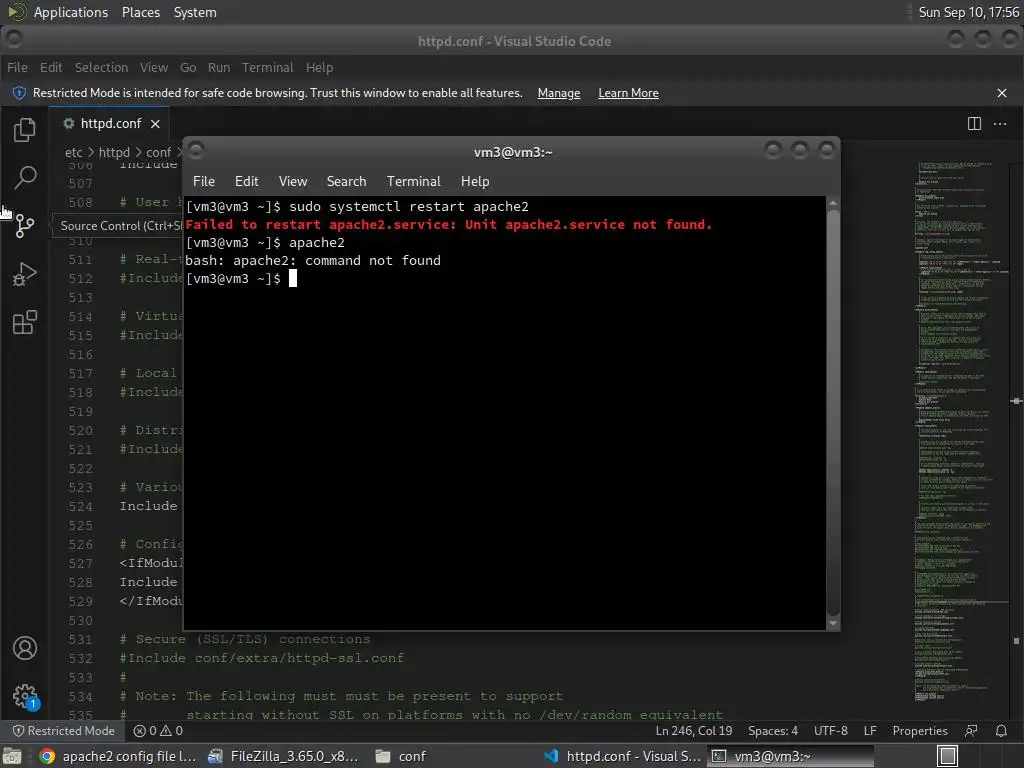Viewport: 1024px width, 768px height.
Task: Open the terminal window's File menu
Action: point(204,182)
